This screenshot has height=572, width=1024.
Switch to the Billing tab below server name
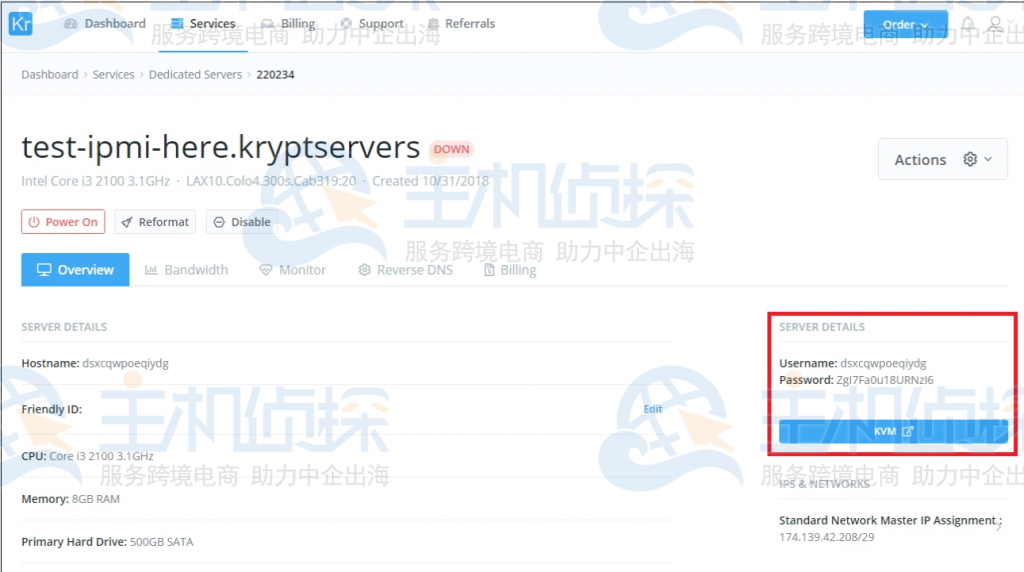click(510, 270)
